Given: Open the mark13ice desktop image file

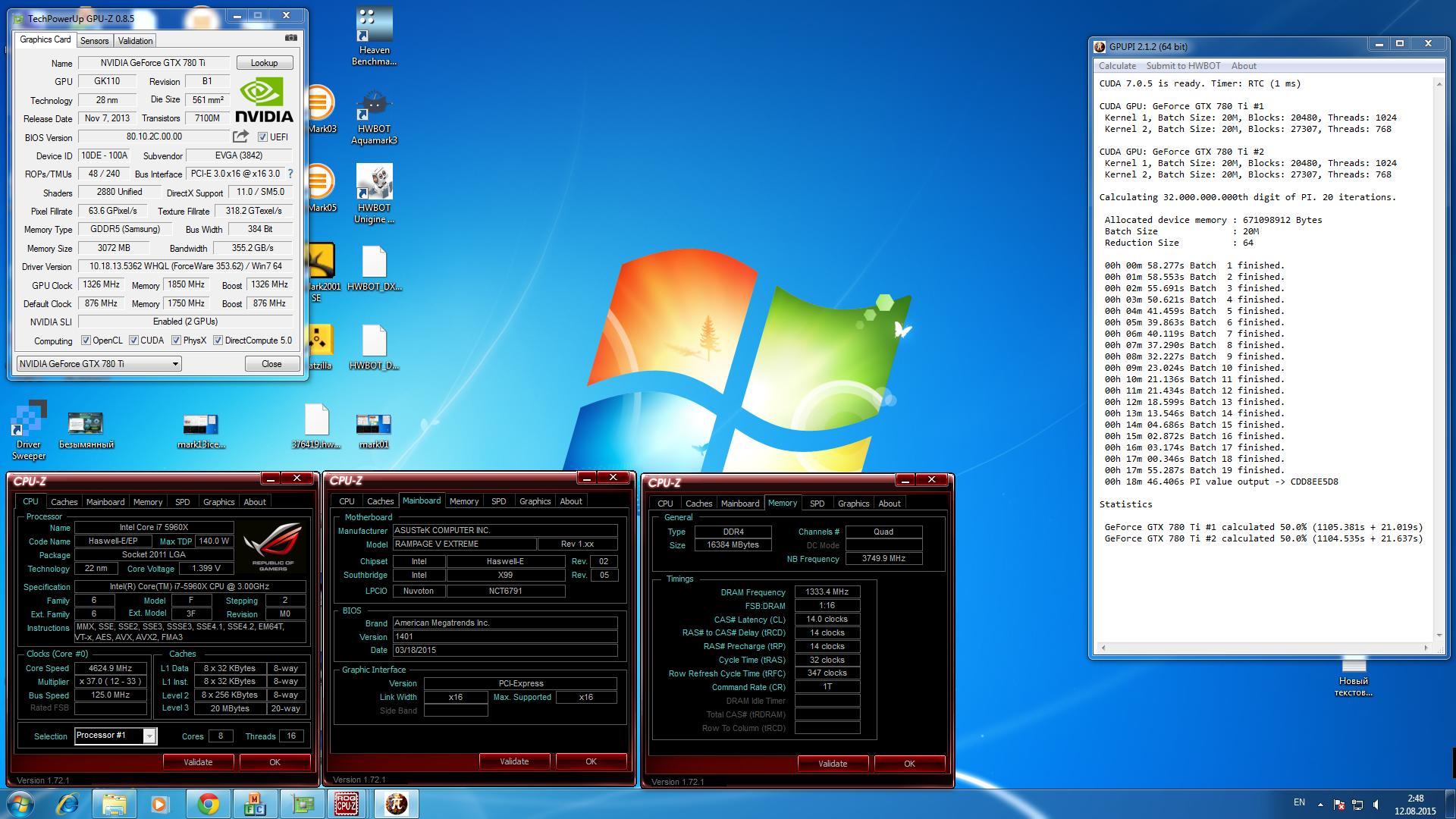Looking at the screenshot, I should point(201,431).
